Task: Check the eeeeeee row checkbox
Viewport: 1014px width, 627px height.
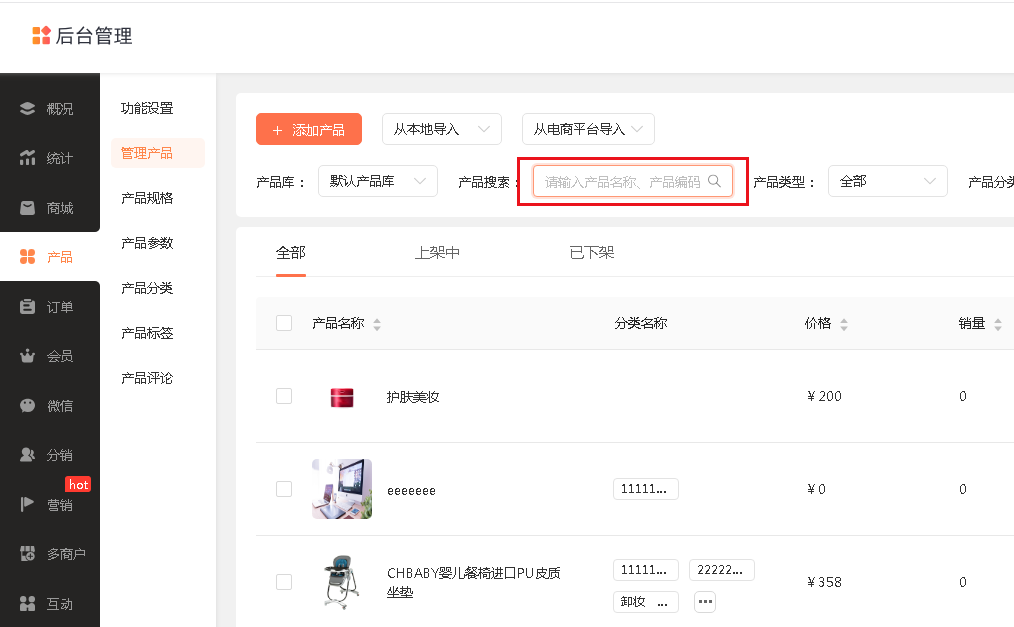Action: (x=284, y=489)
